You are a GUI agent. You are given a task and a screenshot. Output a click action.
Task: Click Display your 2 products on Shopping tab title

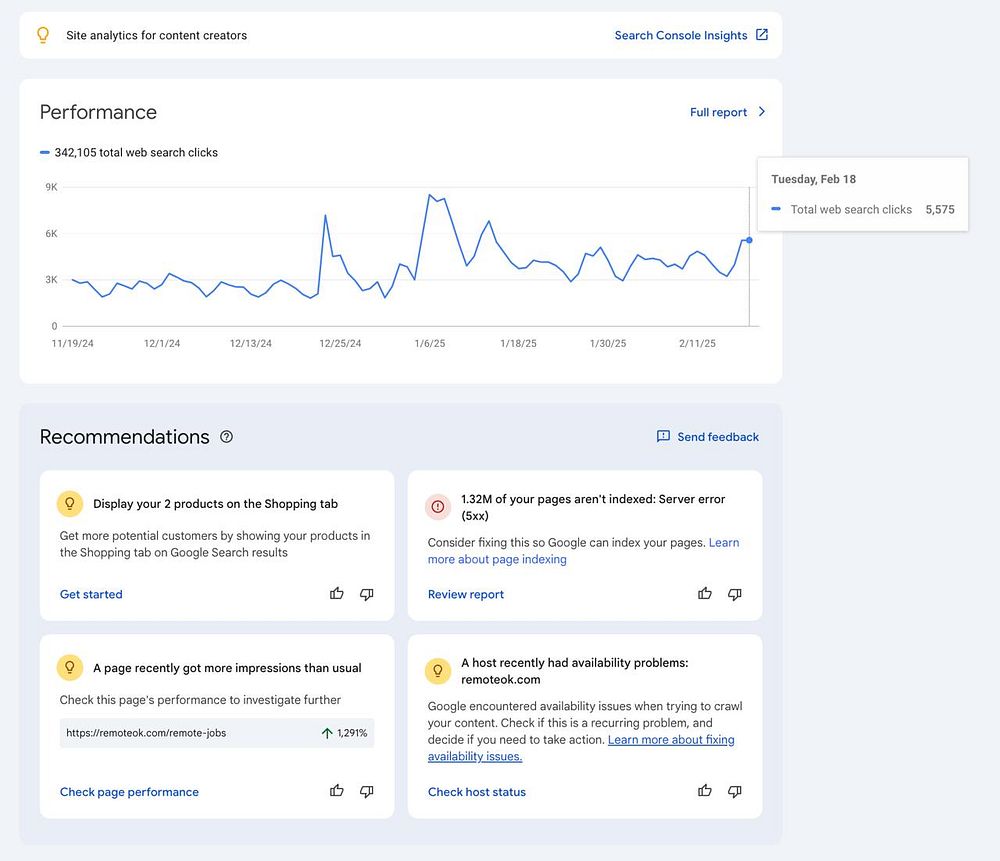click(x=216, y=504)
